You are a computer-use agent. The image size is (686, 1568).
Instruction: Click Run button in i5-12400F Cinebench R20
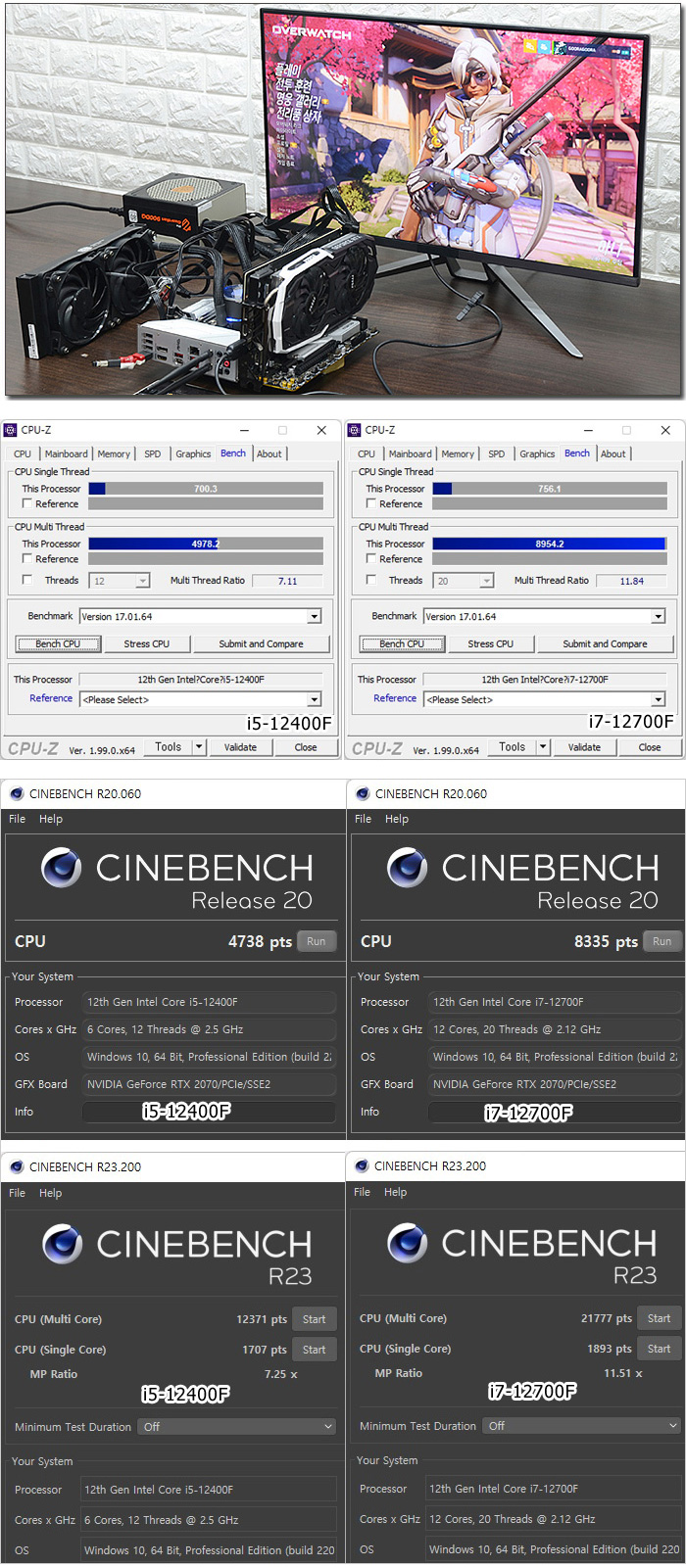point(316,941)
